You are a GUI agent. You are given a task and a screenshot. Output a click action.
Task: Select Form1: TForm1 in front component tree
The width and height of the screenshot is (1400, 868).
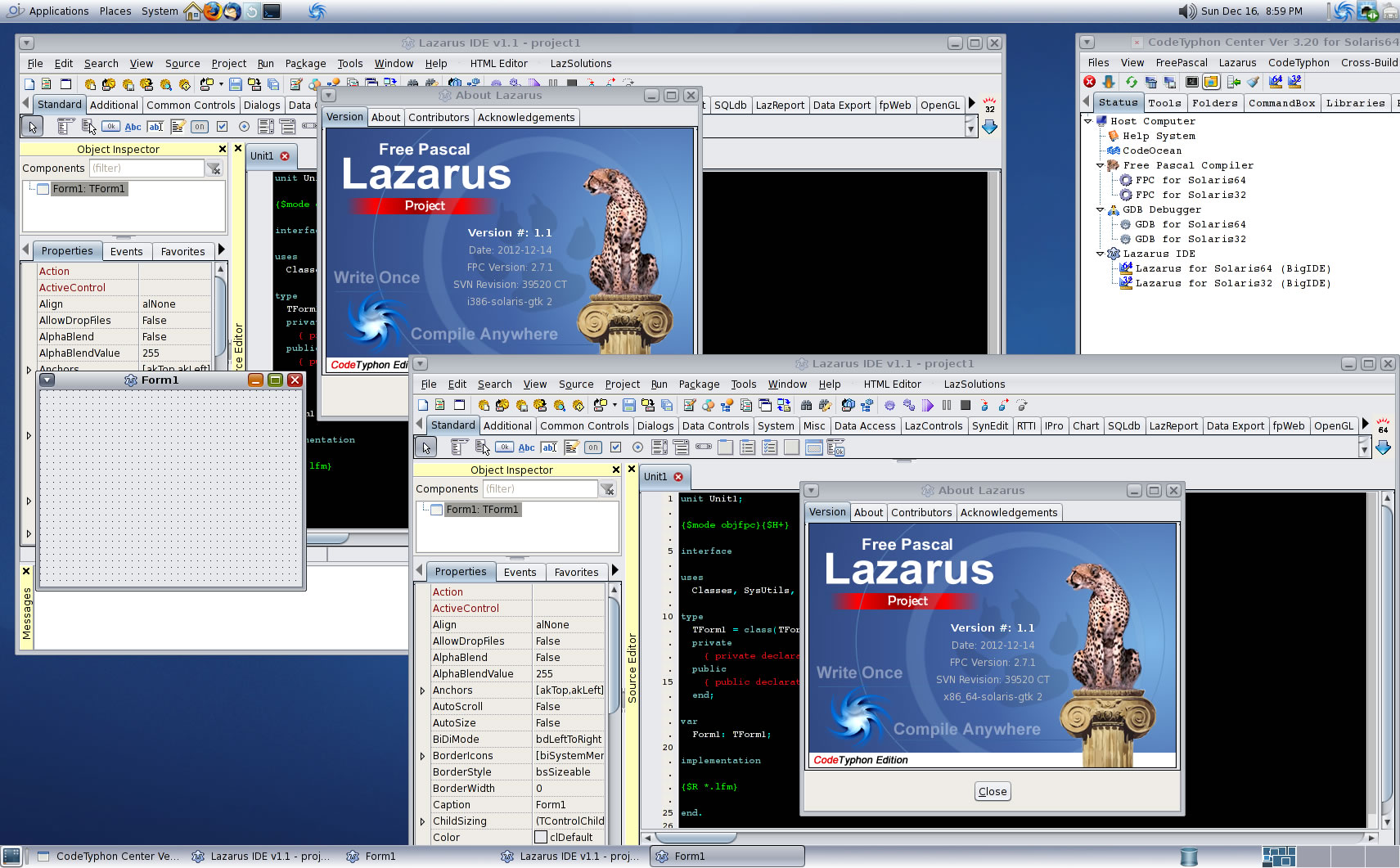click(x=482, y=509)
